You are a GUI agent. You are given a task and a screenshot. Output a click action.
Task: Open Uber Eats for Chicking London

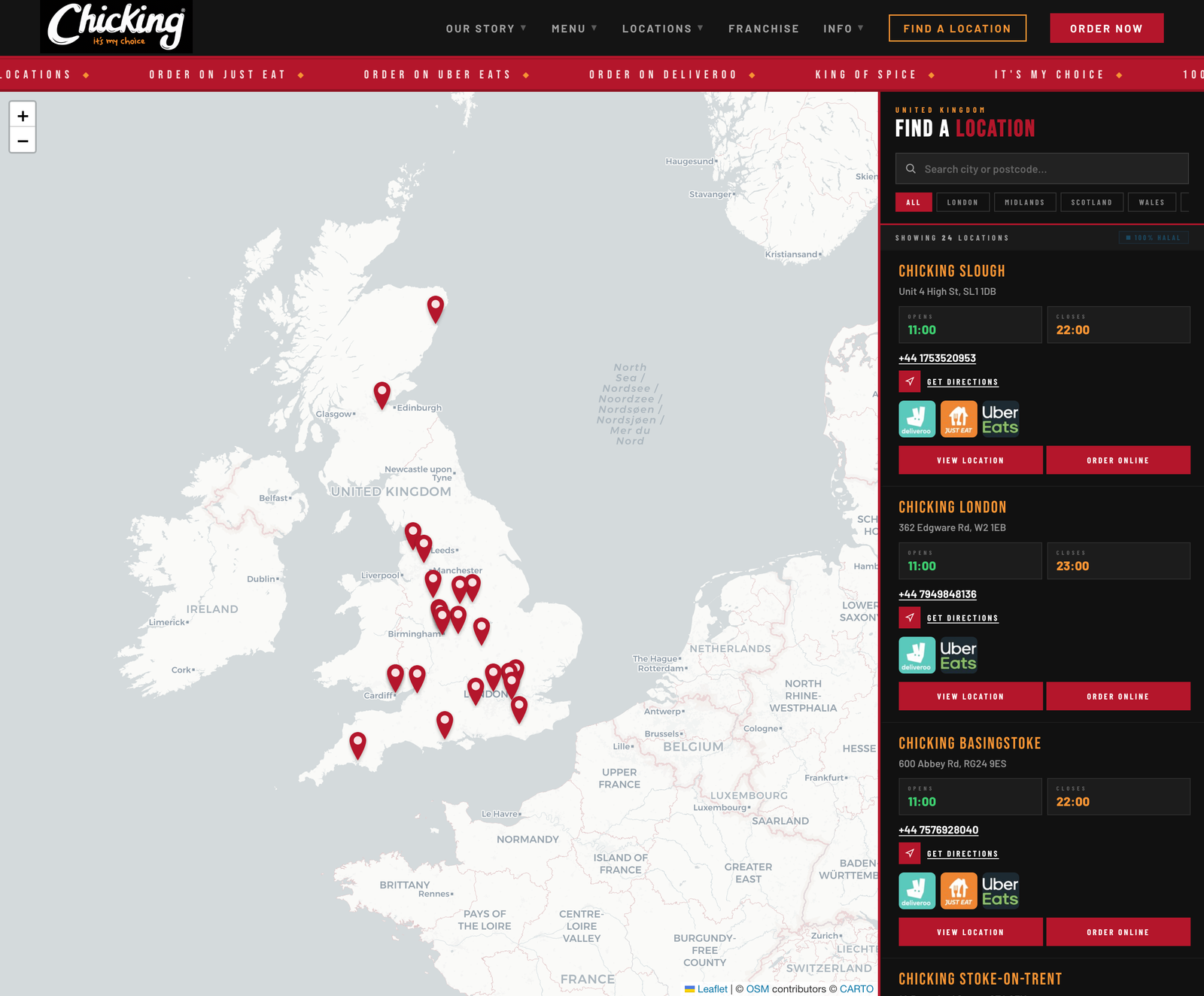click(x=959, y=655)
